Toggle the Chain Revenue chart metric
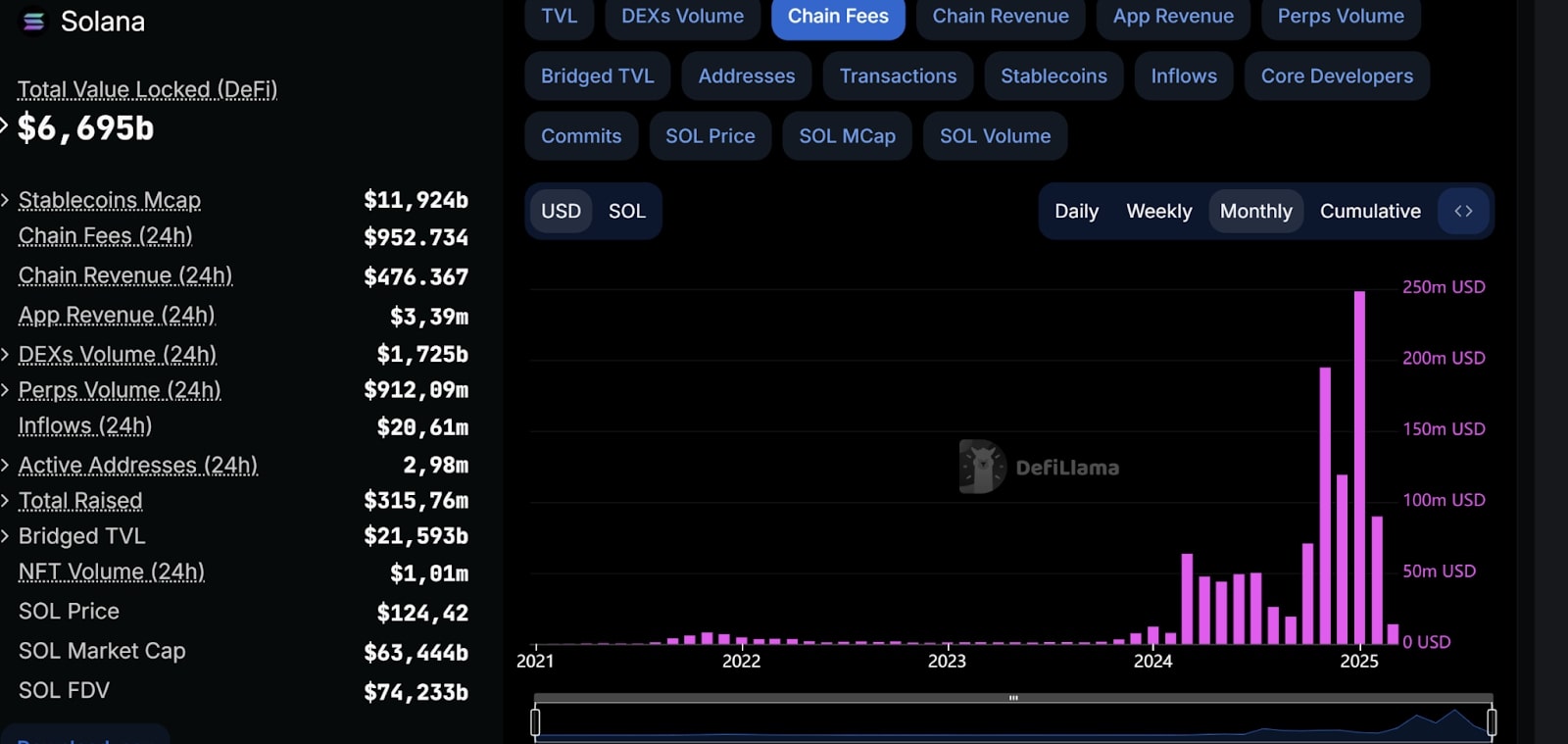The height and width of the screenshot is (744, 1568). [1001, 17]
